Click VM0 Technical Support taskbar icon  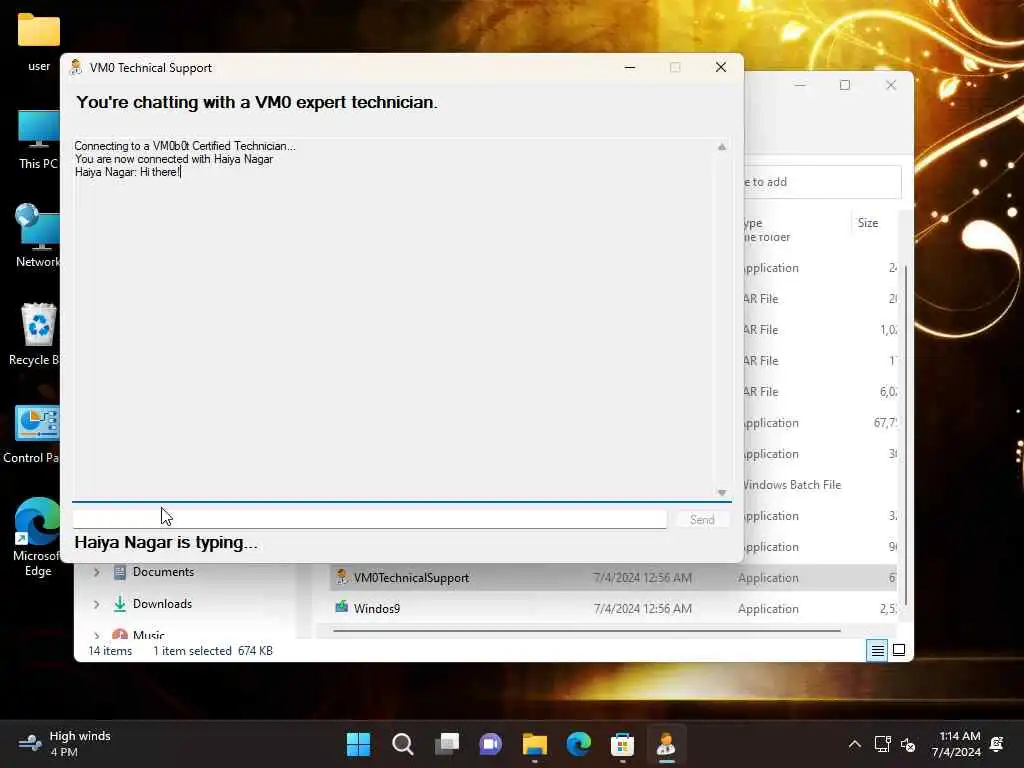(x=666, y=744)
